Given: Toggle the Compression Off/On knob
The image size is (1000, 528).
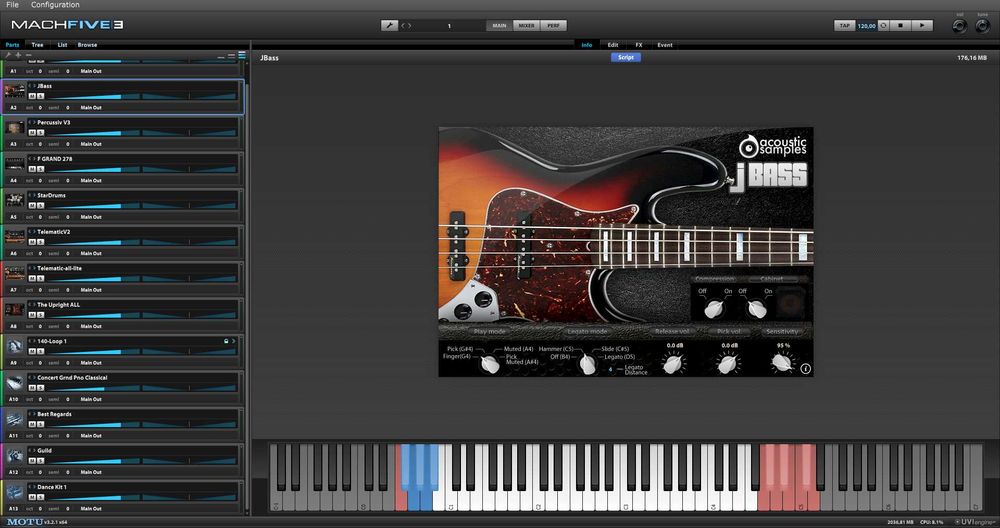Looking at the screenshot, I should (x=714, y=309).
